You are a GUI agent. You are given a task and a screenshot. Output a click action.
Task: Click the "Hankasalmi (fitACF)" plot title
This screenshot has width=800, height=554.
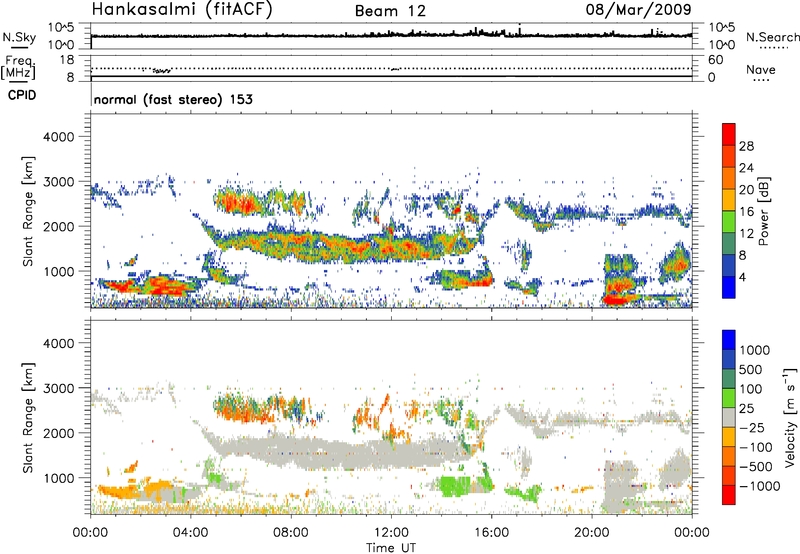tap(182, 10)
